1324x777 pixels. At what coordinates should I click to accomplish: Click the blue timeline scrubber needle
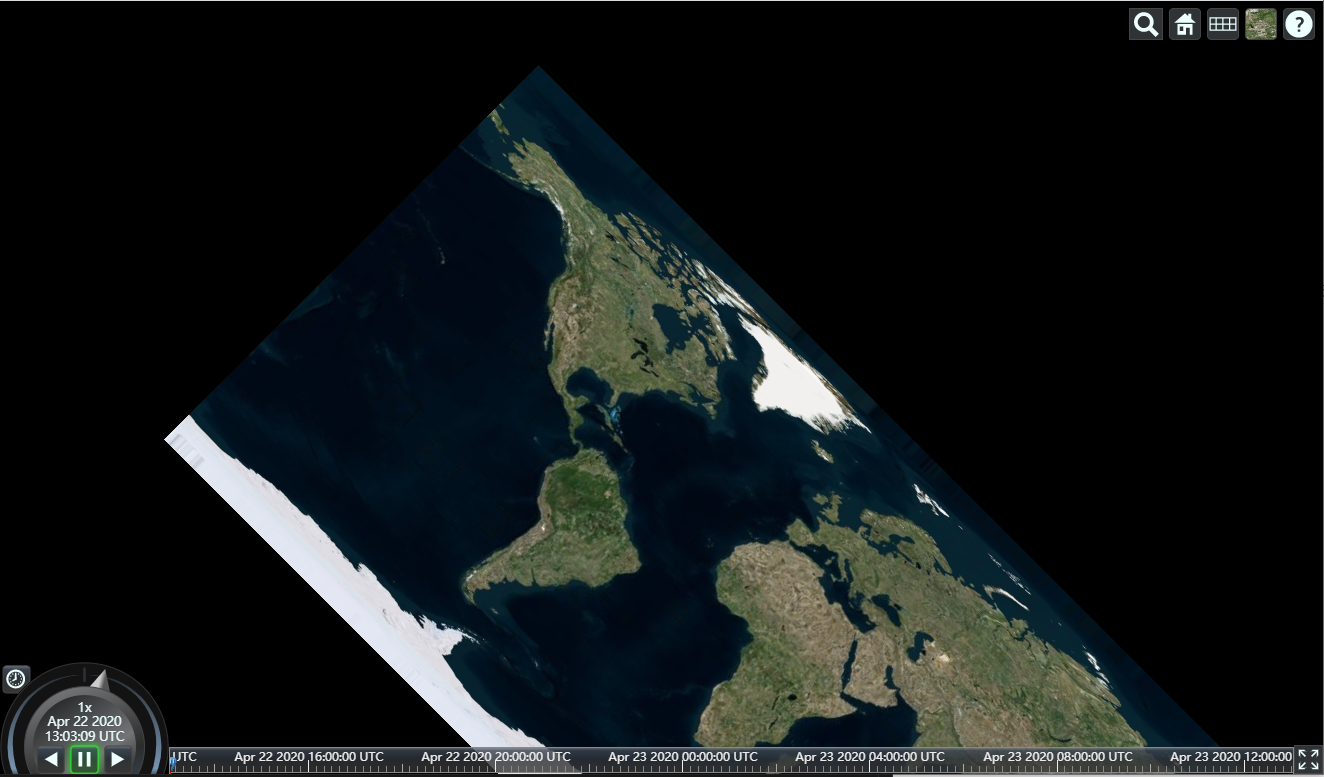tap(172, 760)
